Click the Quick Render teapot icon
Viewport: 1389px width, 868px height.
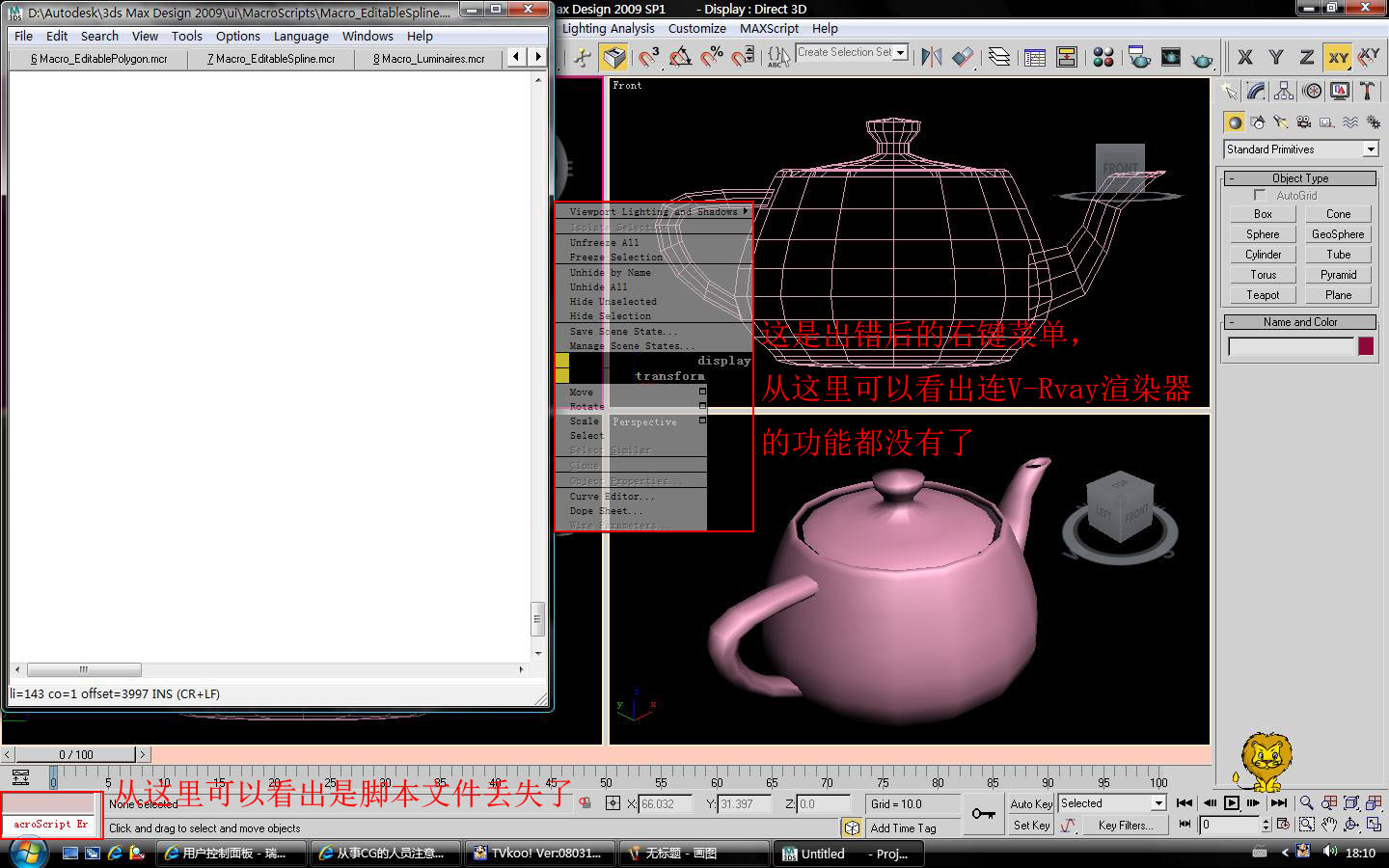(x=1202, y=59)
